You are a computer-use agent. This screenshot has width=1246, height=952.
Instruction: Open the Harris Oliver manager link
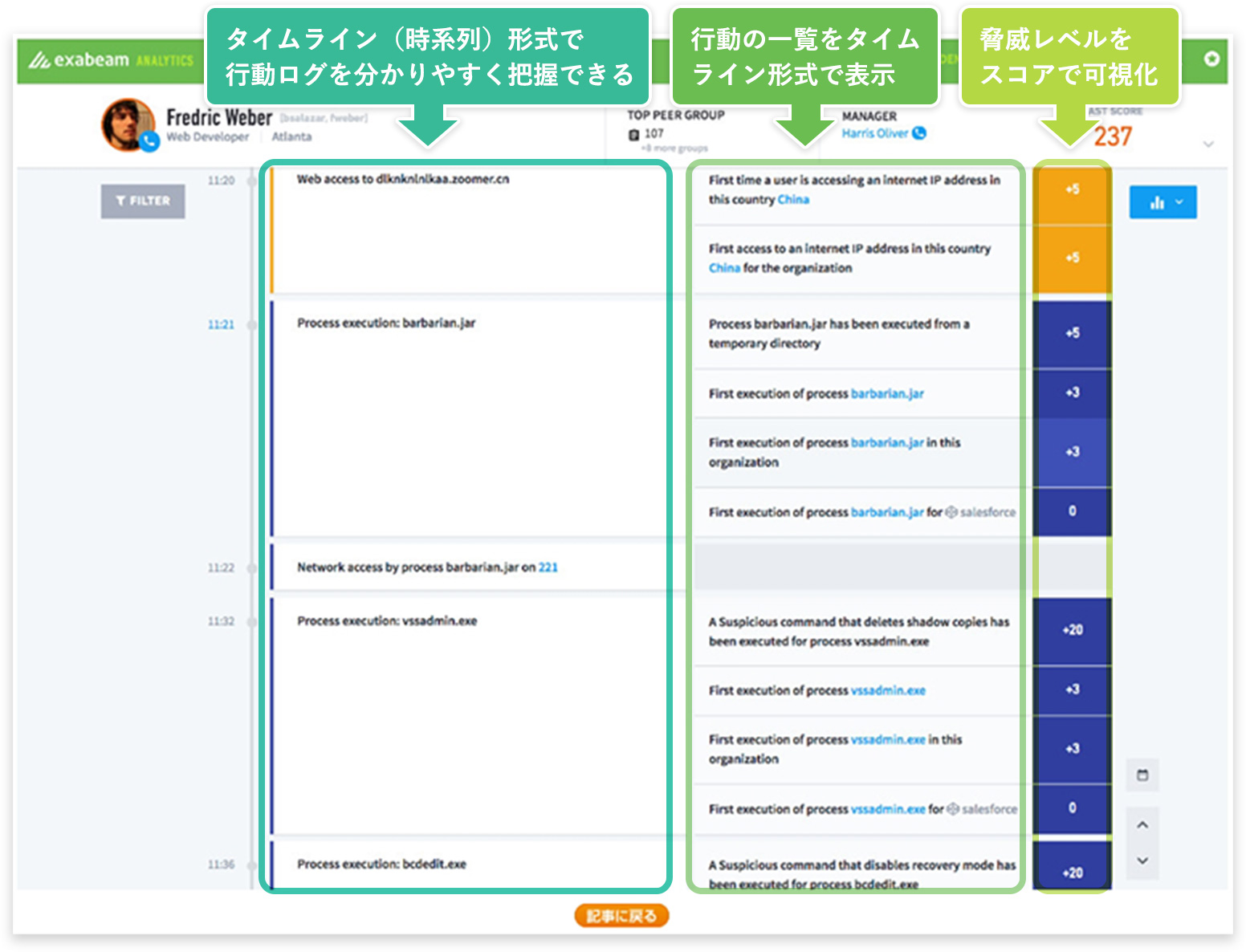pyautogui.click(x=874, y=133)
